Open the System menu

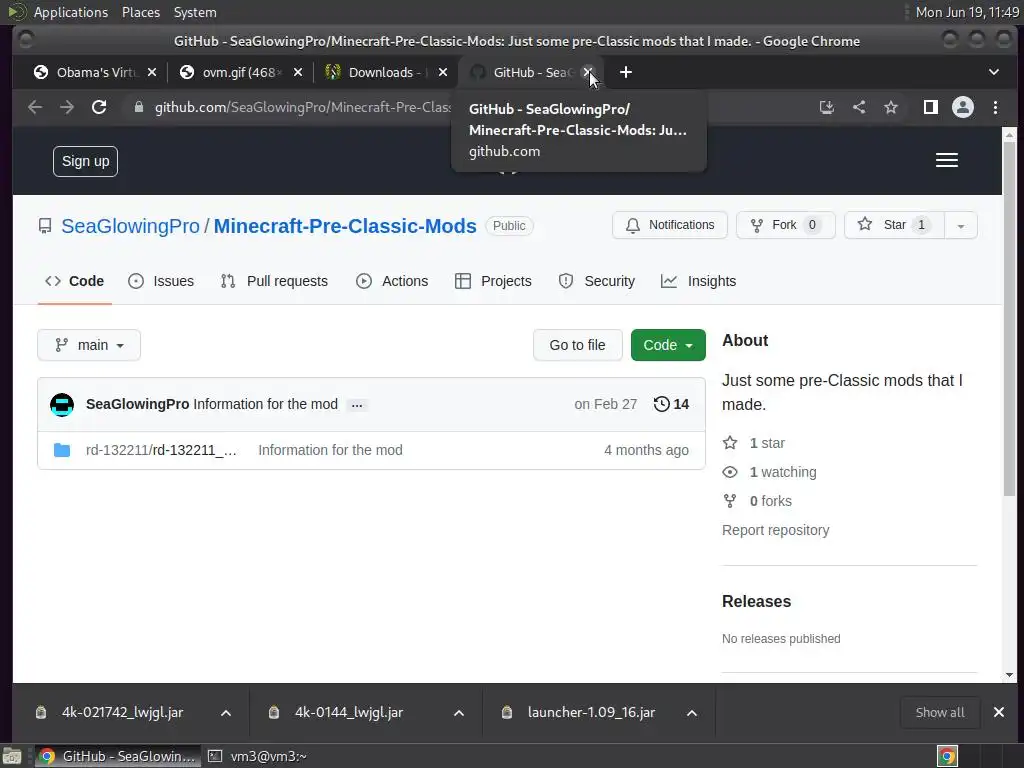pyautogui.click(x=195, y=12)
